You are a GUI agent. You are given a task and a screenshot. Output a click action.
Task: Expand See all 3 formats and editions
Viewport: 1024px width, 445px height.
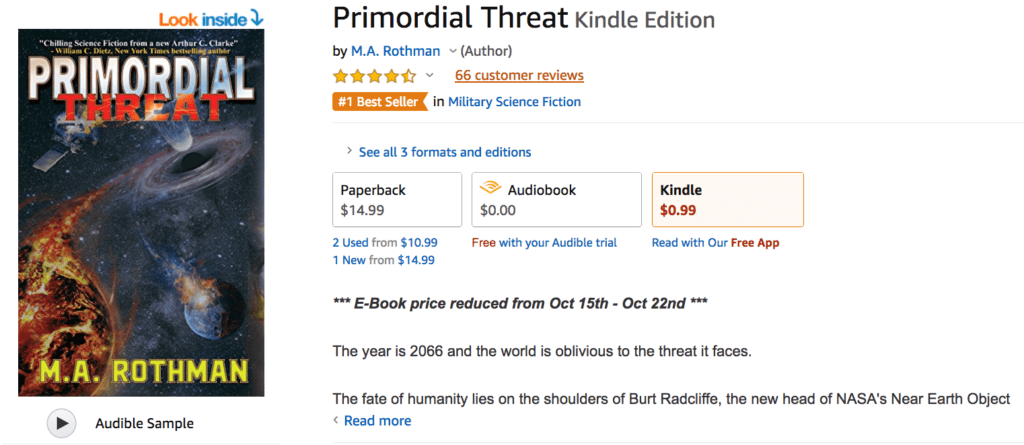(x=438, y=152)
